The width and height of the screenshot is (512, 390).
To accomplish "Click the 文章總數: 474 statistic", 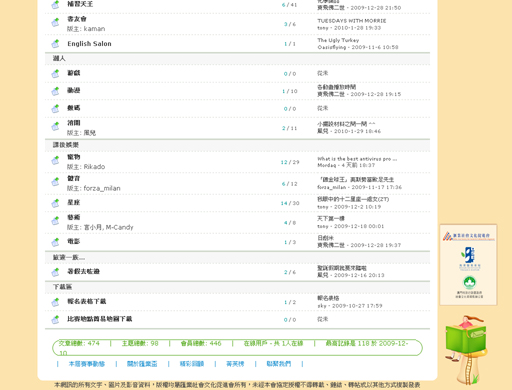I will pyautogui.click(x=79, y=343).
